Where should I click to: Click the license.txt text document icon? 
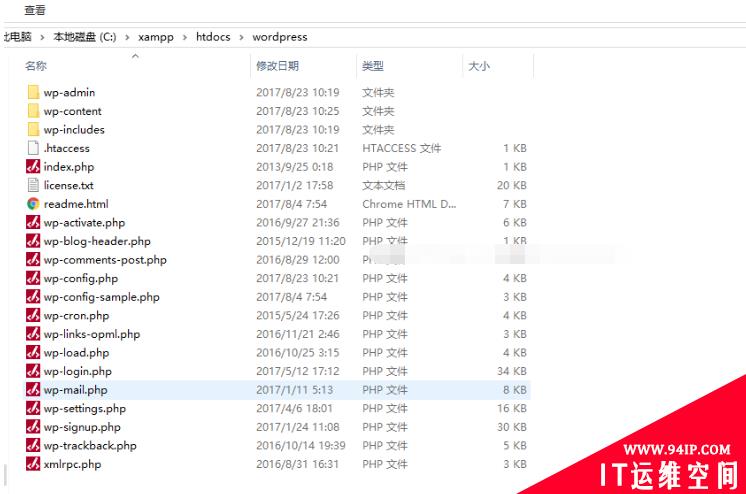tap(33, 185)
